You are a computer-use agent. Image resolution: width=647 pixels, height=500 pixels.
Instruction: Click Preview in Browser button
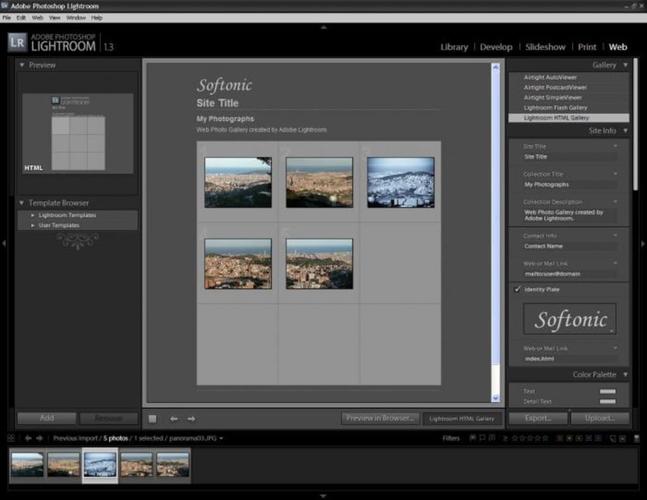380,418
